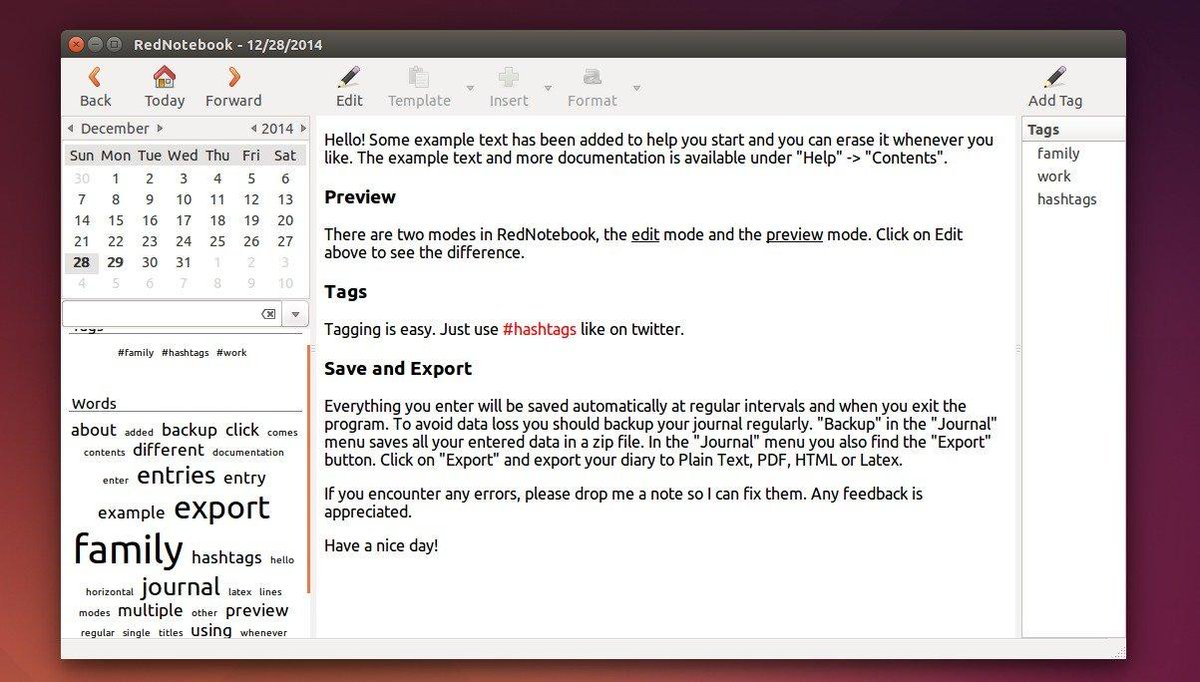
Task: Click the word 'about' in word cloud
Action: 93,430
